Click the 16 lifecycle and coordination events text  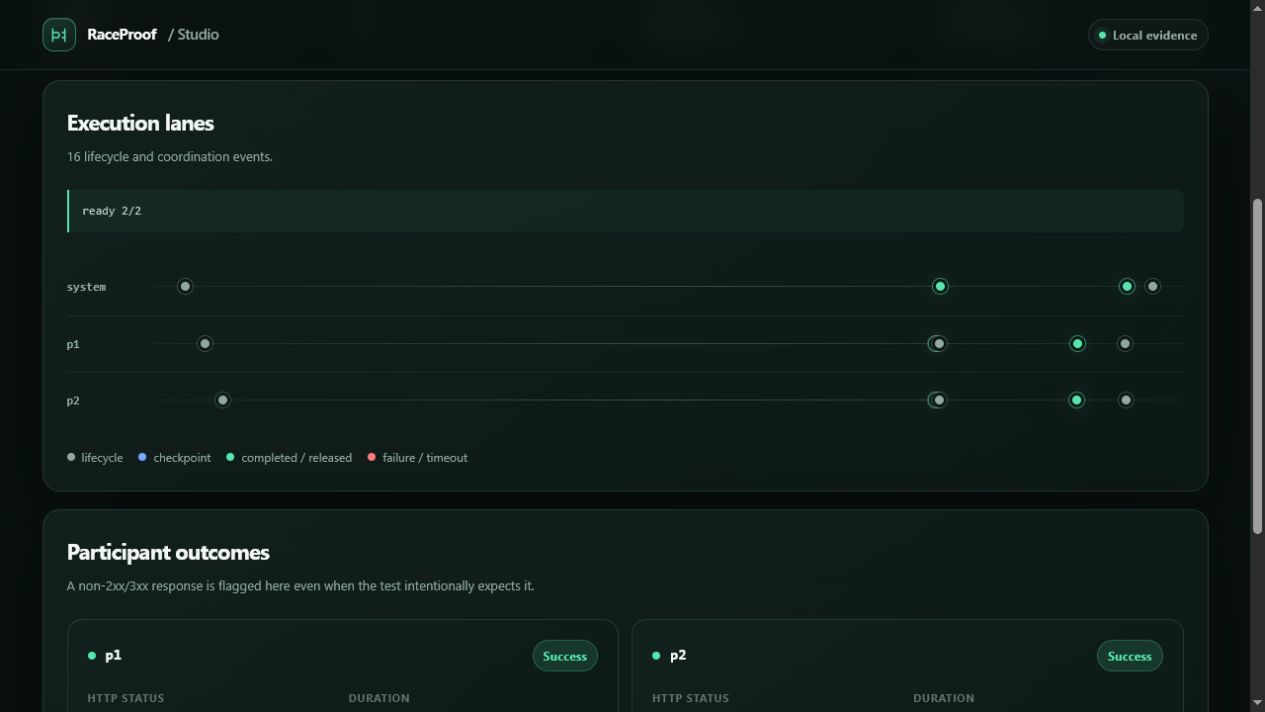click(x=170, y=157)
